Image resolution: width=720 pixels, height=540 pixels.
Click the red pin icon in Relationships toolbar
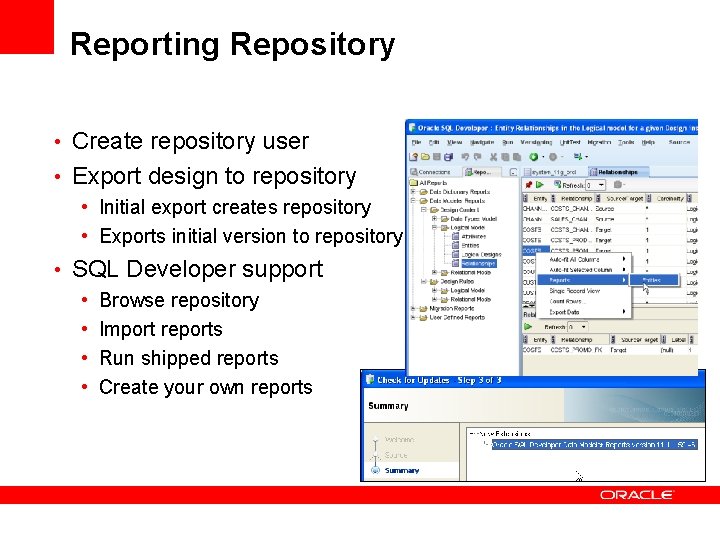click(529, 185)
